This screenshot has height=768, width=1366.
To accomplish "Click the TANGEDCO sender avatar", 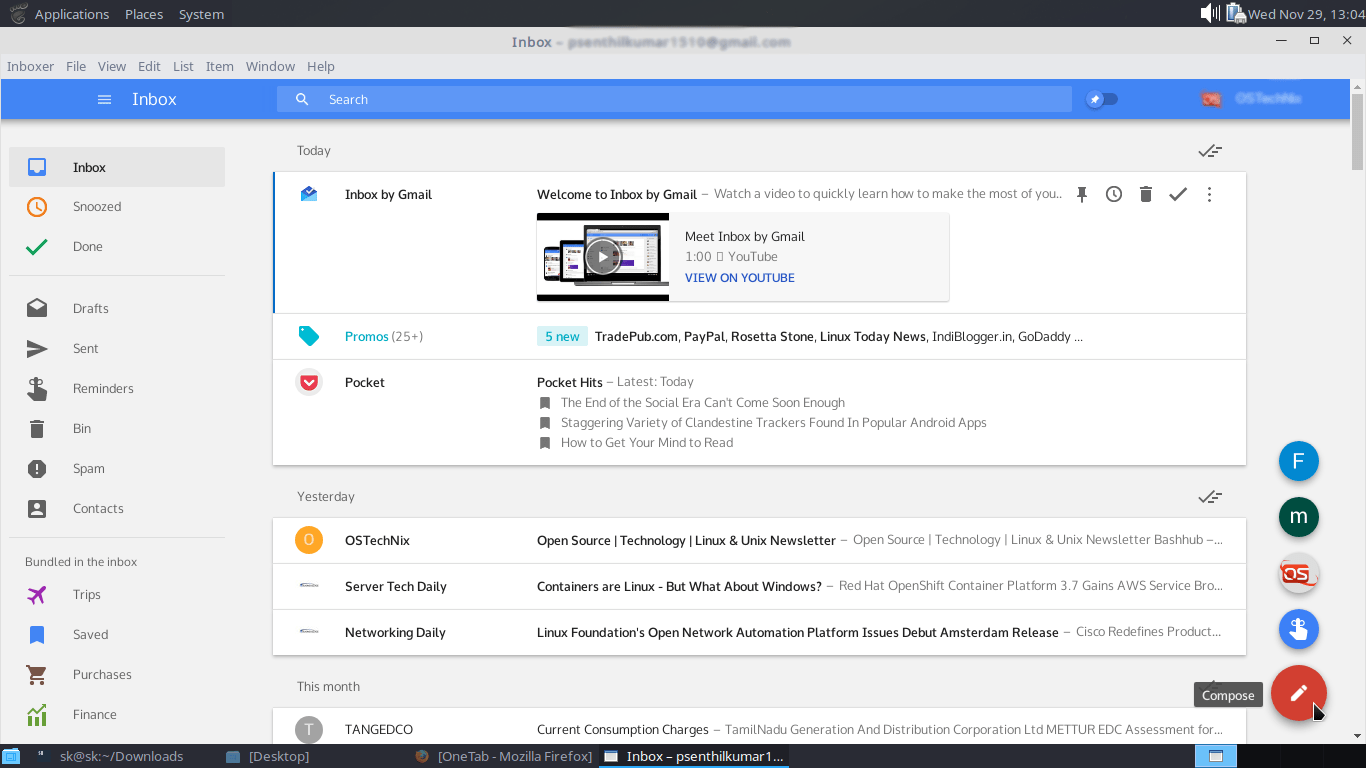I will [309, 730].
